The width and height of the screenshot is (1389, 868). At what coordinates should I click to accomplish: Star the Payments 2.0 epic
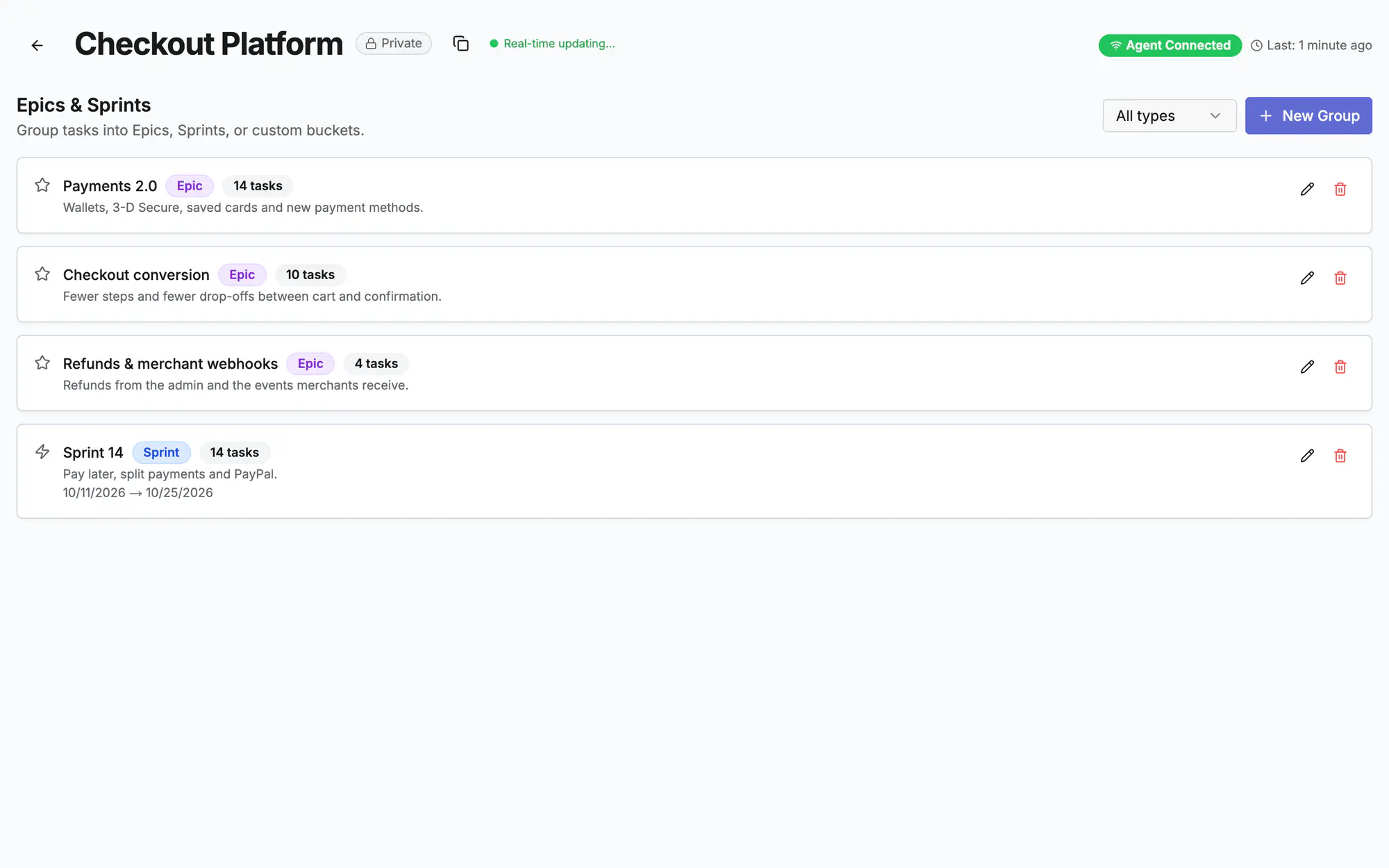(x=42, y=185)
